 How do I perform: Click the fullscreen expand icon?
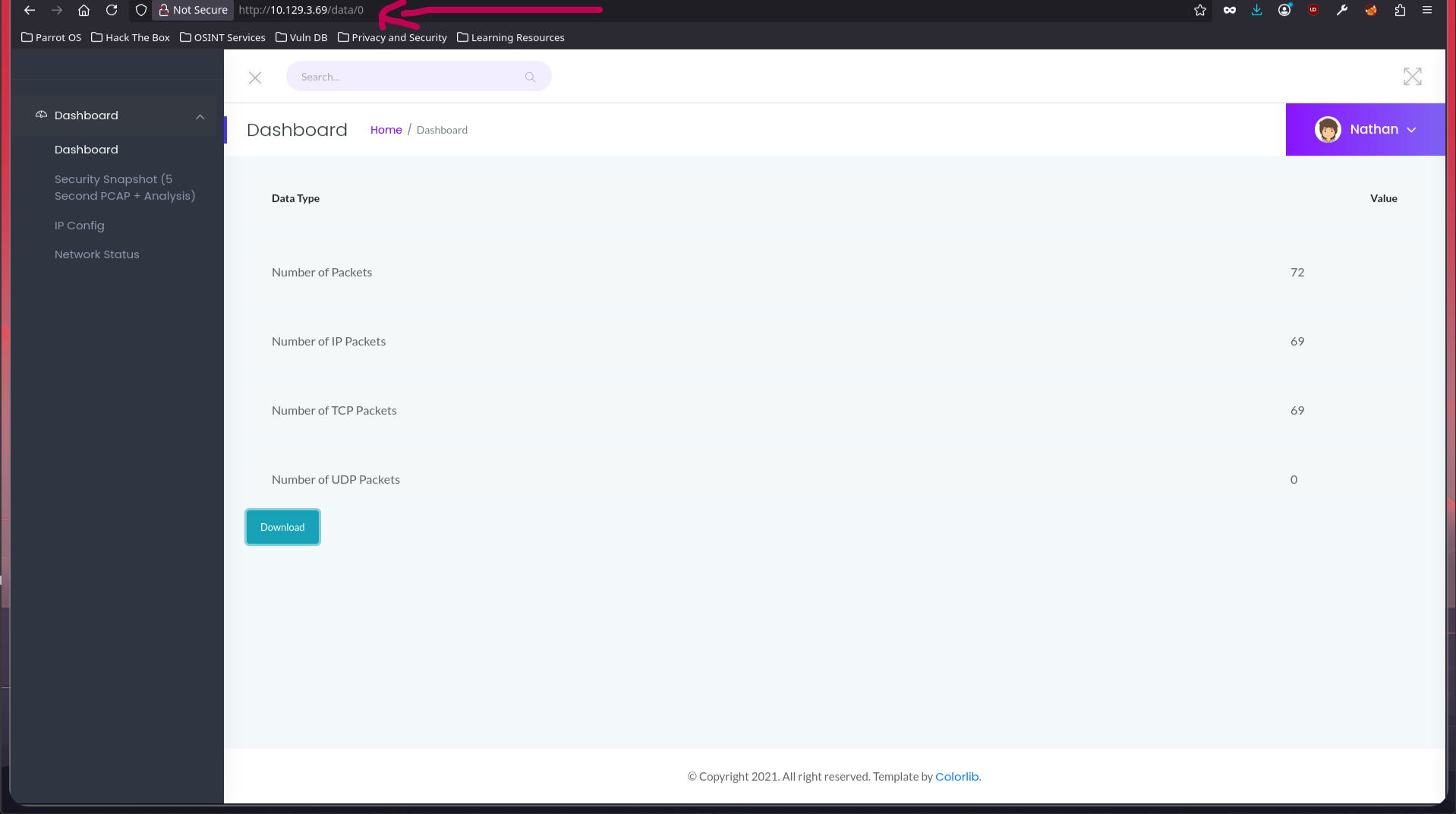click(x=1412, y=77)
